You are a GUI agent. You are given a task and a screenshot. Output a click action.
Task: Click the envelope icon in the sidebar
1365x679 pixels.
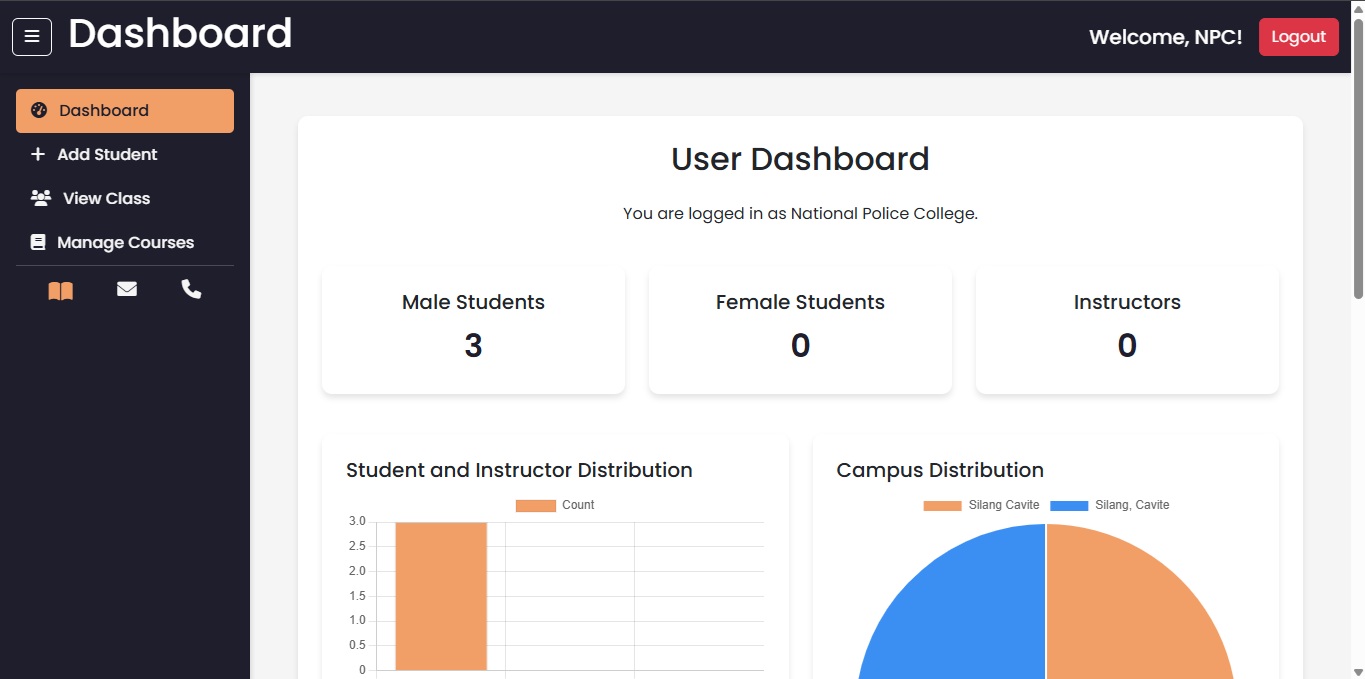126,289
